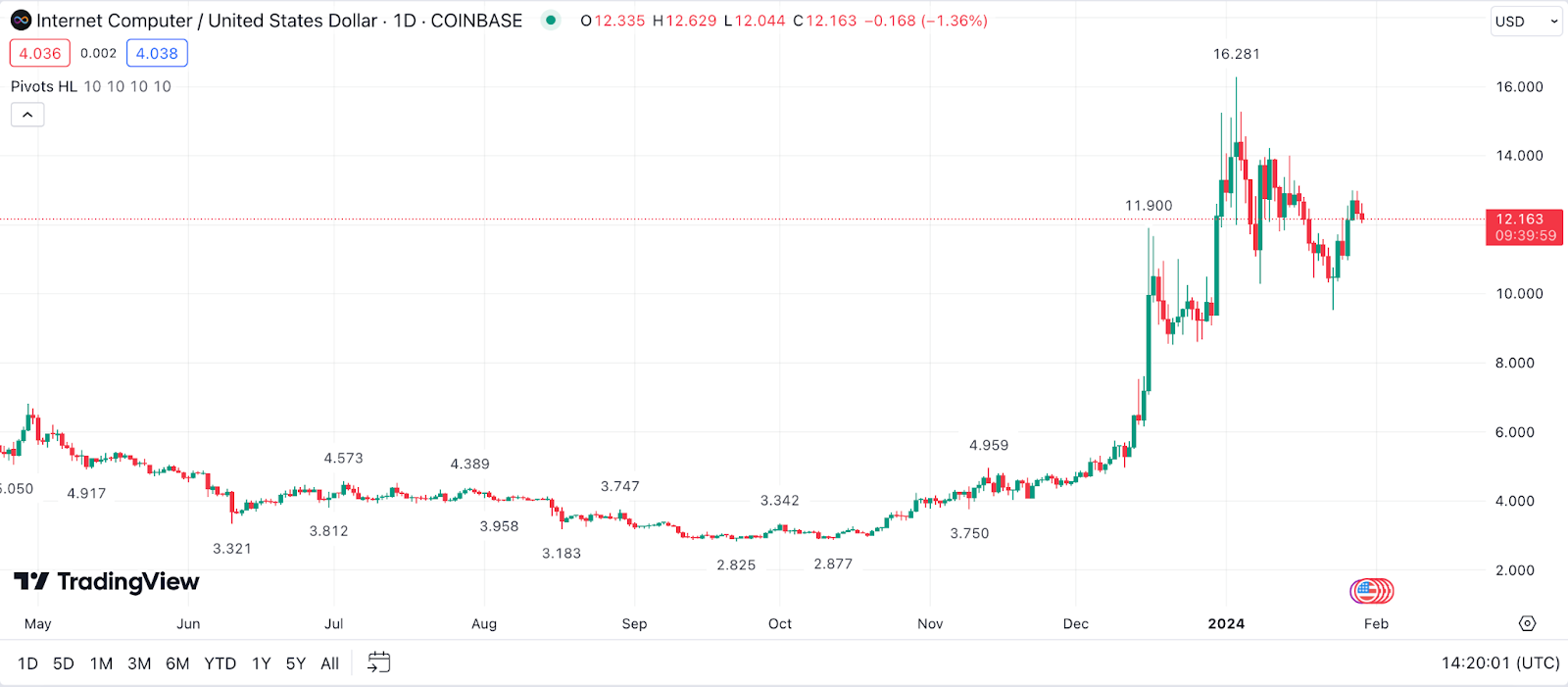Open the chart settings gear icon

(x=1527, y=623)
